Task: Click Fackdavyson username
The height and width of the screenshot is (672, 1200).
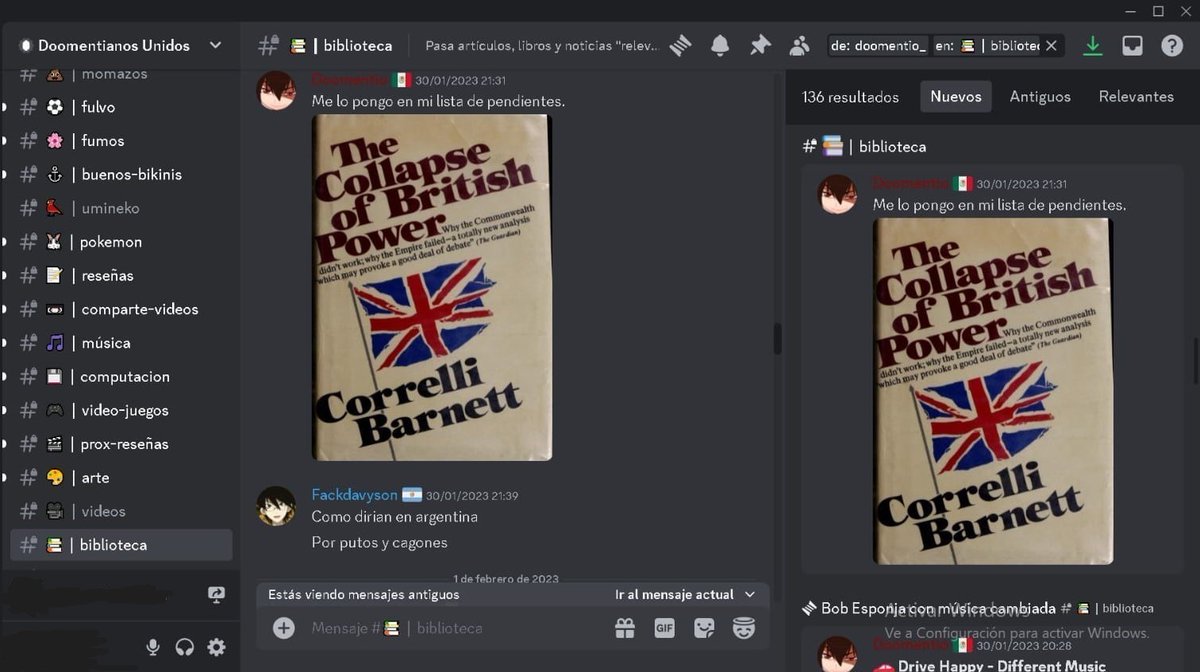Action: pyautogui.click(x=354, y=495)
